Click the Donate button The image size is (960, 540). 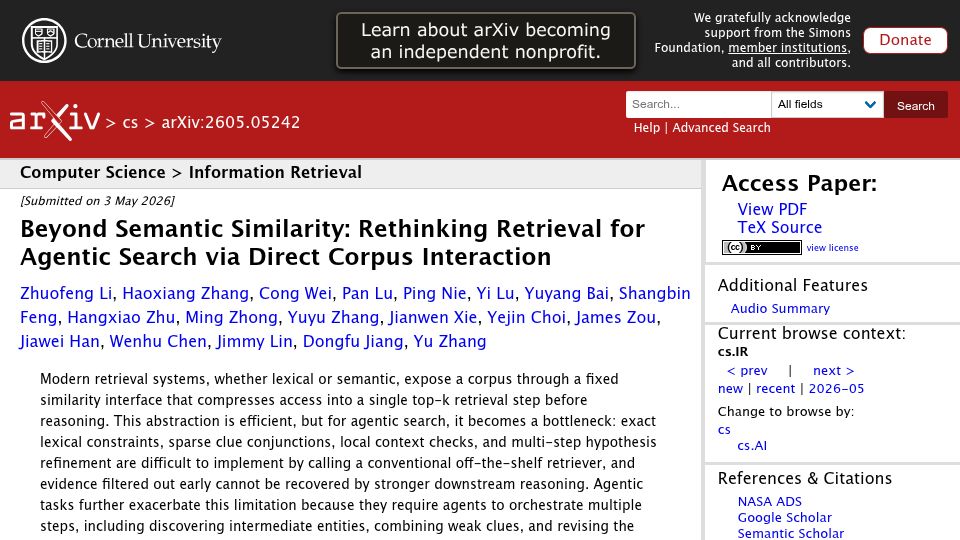click(905, 40)
